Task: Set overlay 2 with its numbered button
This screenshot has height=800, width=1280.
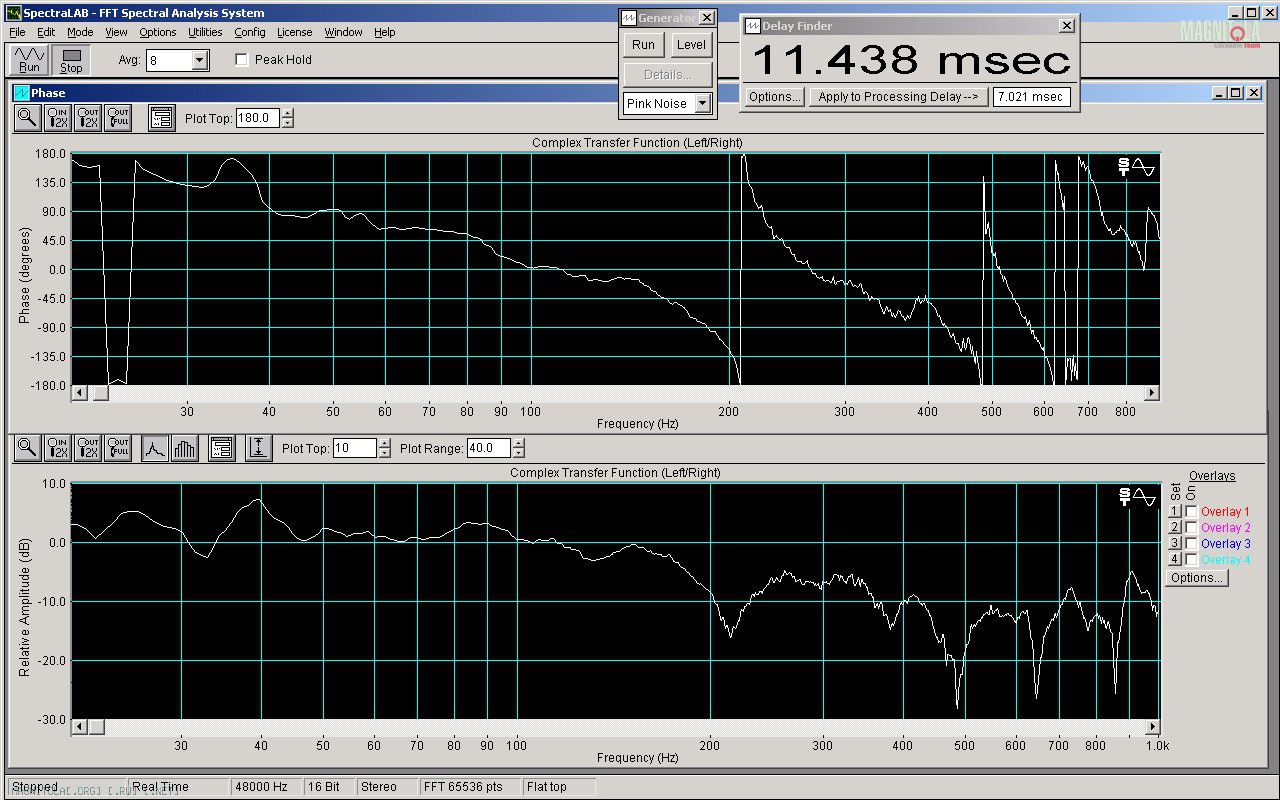Action: tap(1176, 528)
